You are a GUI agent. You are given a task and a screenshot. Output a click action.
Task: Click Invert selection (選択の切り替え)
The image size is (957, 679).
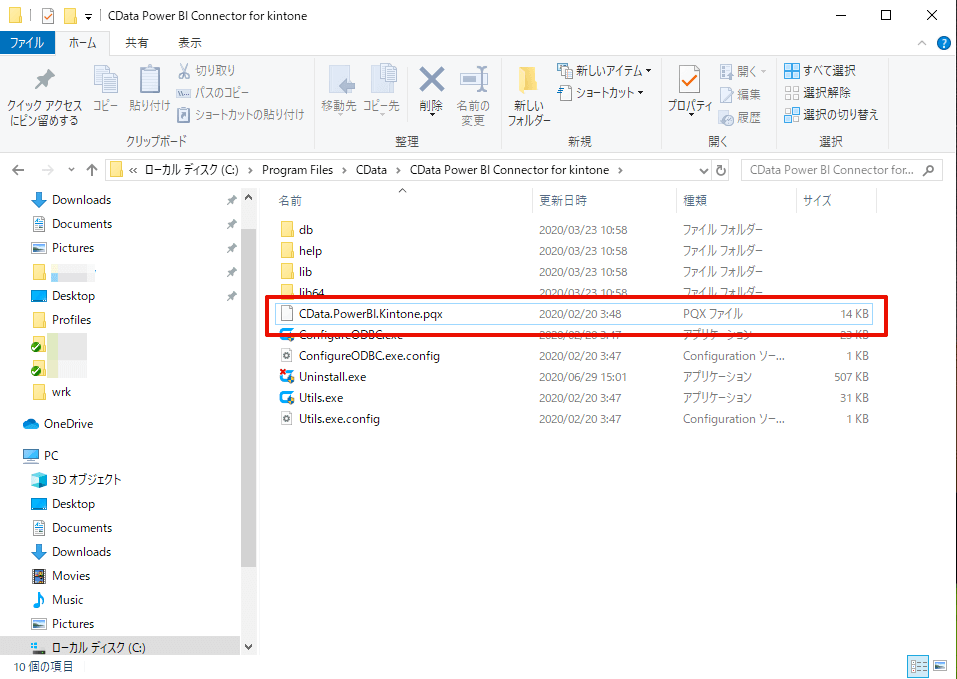(x=831, y=115)
